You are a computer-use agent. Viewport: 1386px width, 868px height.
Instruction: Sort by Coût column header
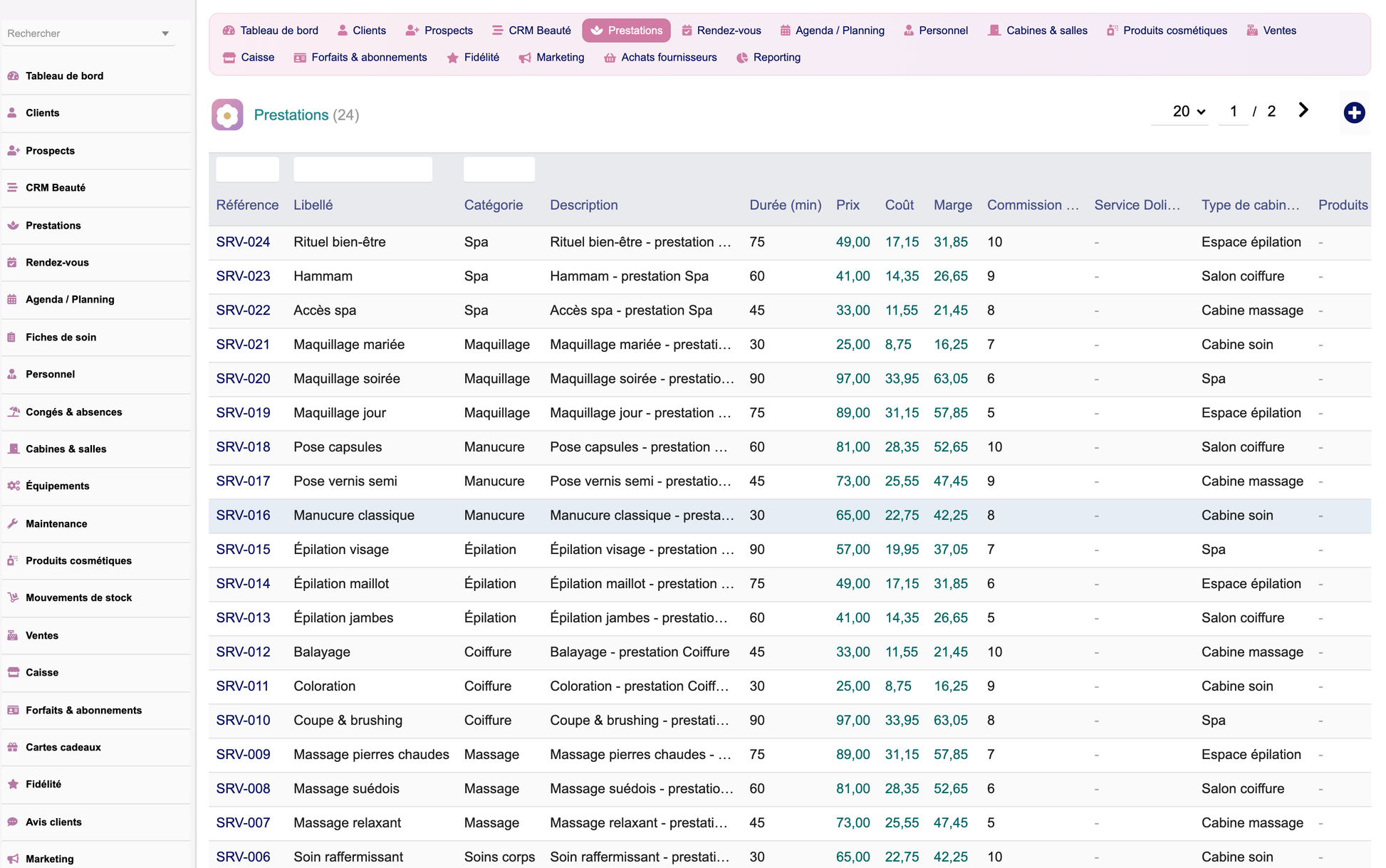899,205
